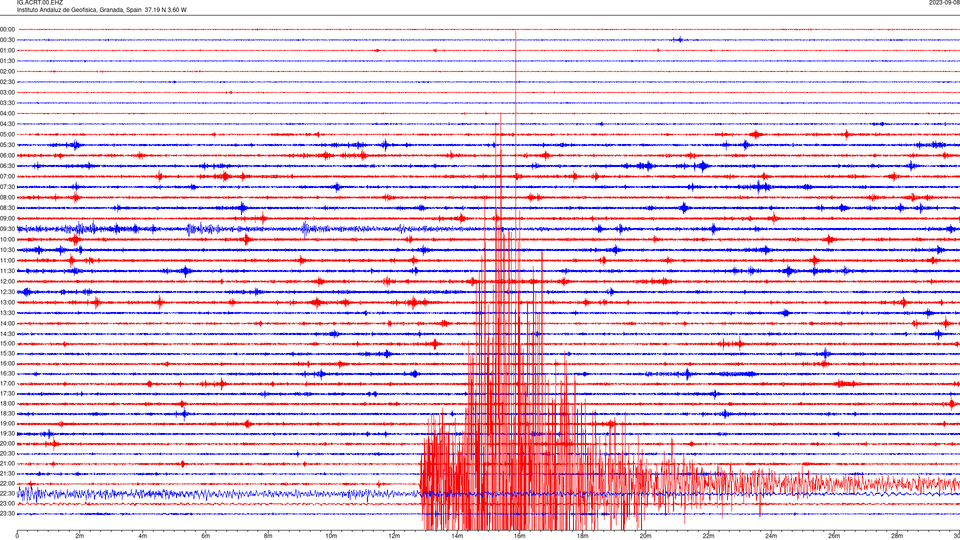The image size is (960, 540).
Task: Select the 13:00 trace time label
Action: (7, 302)
